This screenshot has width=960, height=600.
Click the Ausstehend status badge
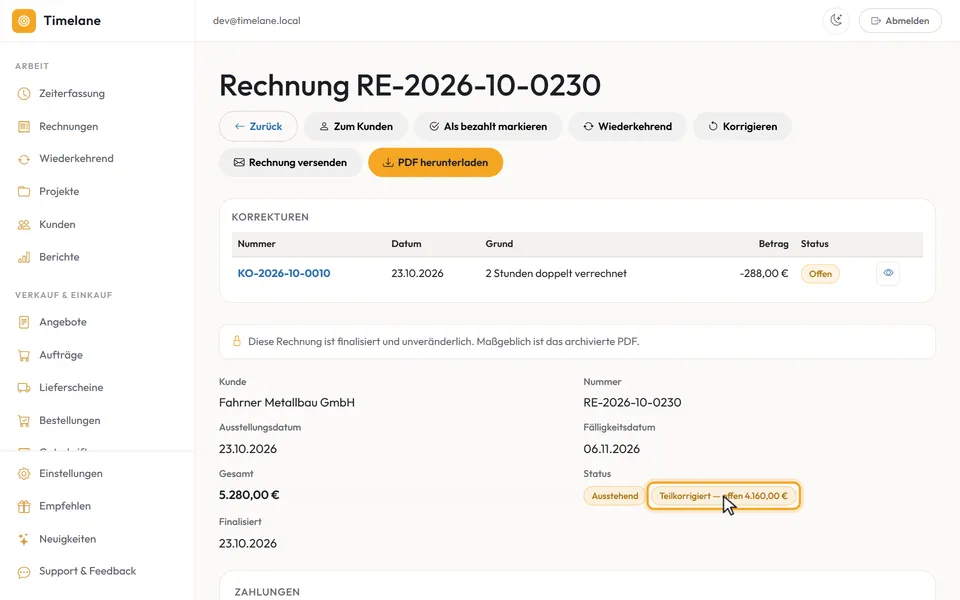(x=615, y=496)
